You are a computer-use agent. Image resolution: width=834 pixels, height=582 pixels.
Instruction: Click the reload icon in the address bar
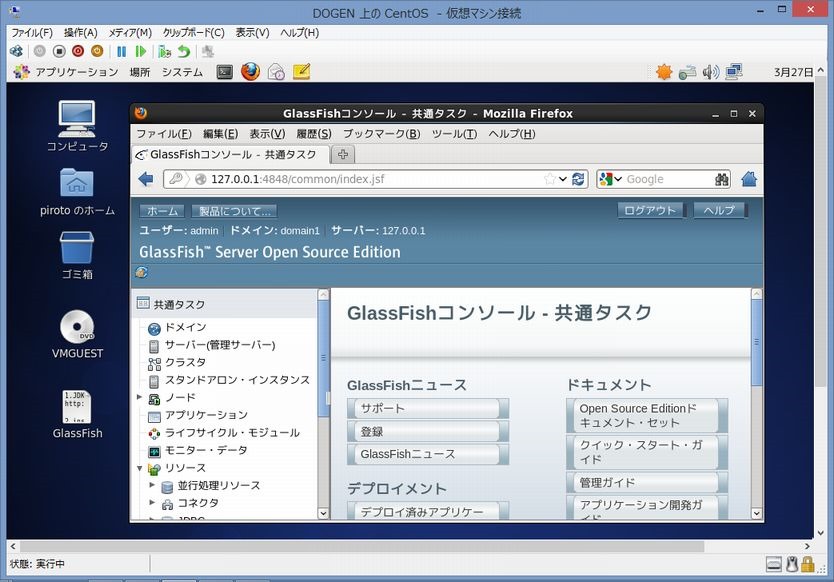578,179
